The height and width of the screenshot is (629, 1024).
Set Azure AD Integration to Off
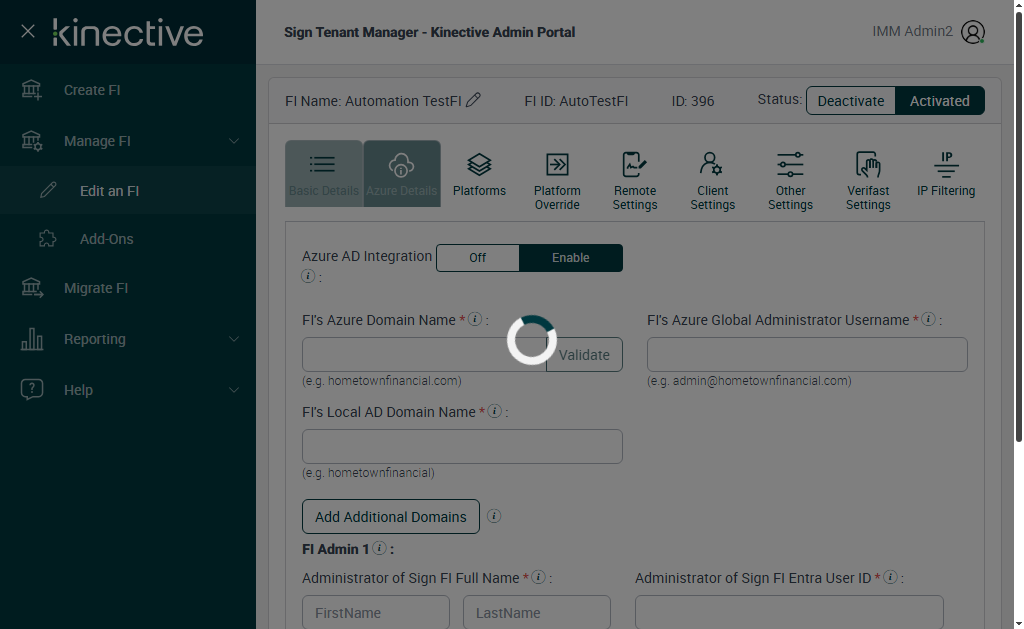pyautogui.click(x=477, y=257)
